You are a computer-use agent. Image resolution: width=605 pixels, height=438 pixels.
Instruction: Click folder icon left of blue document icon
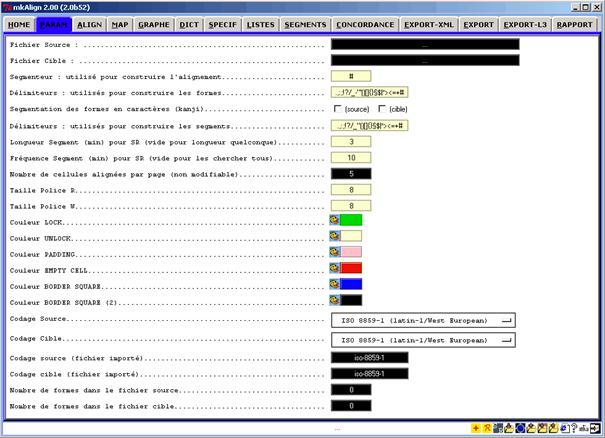(x=554, y=428)
